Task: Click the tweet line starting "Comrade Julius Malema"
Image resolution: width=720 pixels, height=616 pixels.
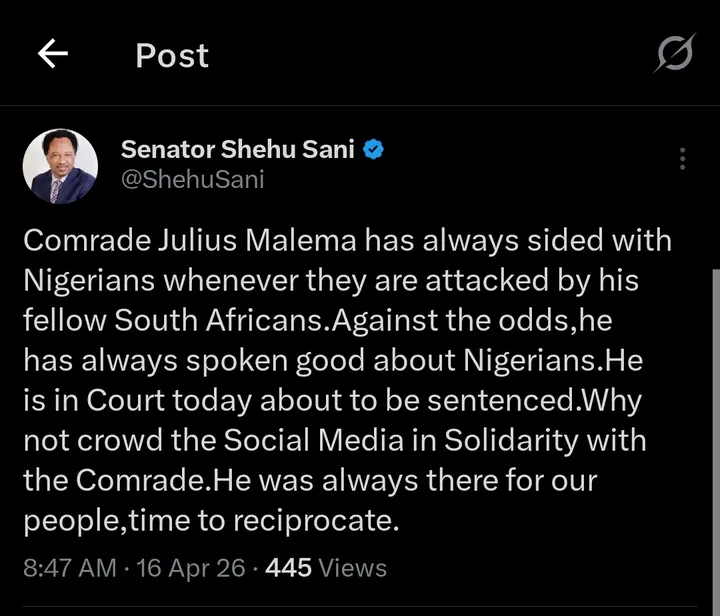Action: pyautogui.click(x=346, y=241)
